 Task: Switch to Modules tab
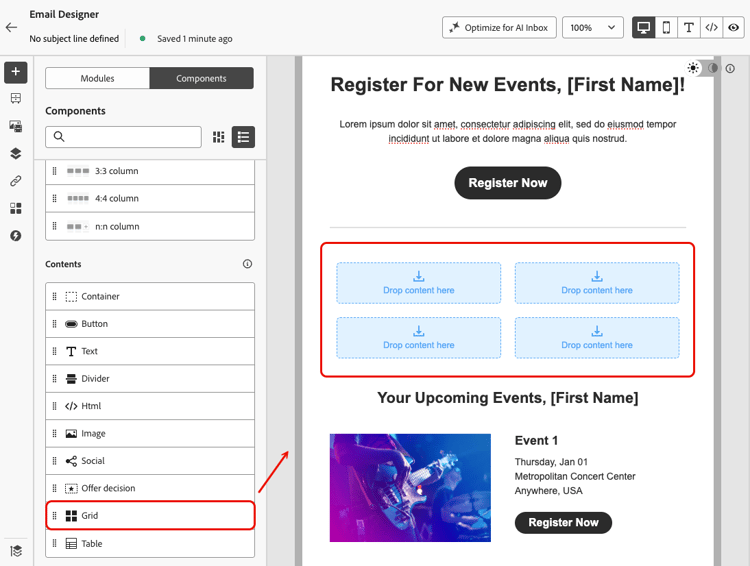click(x=98, y=78)
